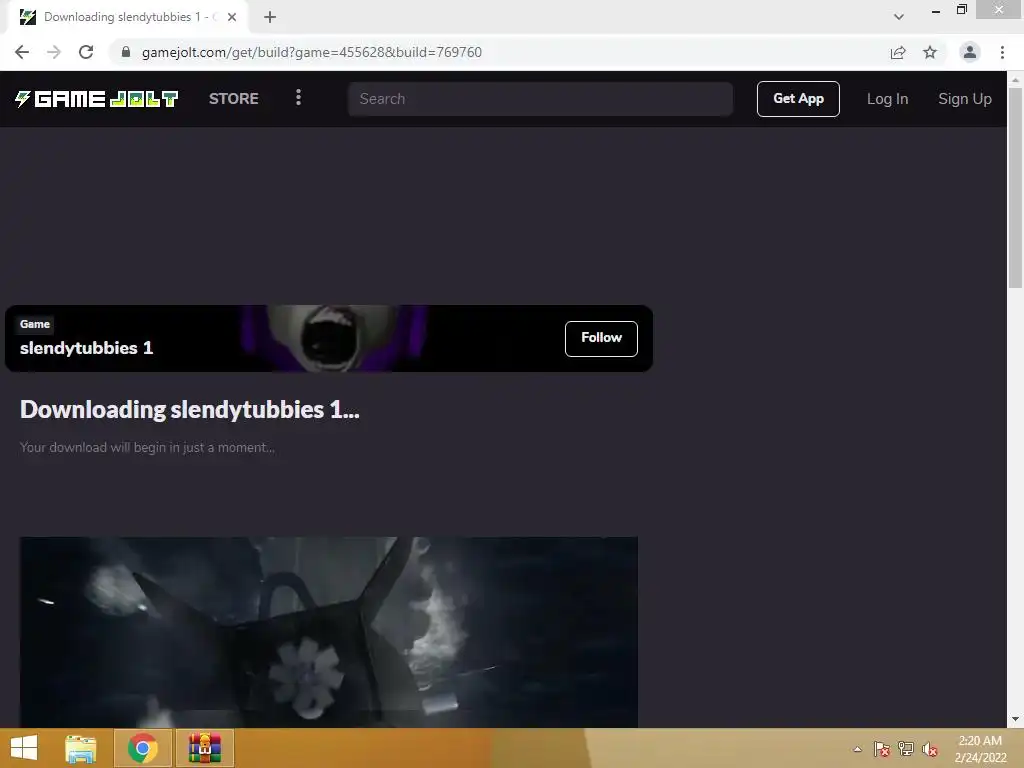Close the Downloading slendytubbies tab
Viewport: 1024px width, 768px height.
coord(232,17)
